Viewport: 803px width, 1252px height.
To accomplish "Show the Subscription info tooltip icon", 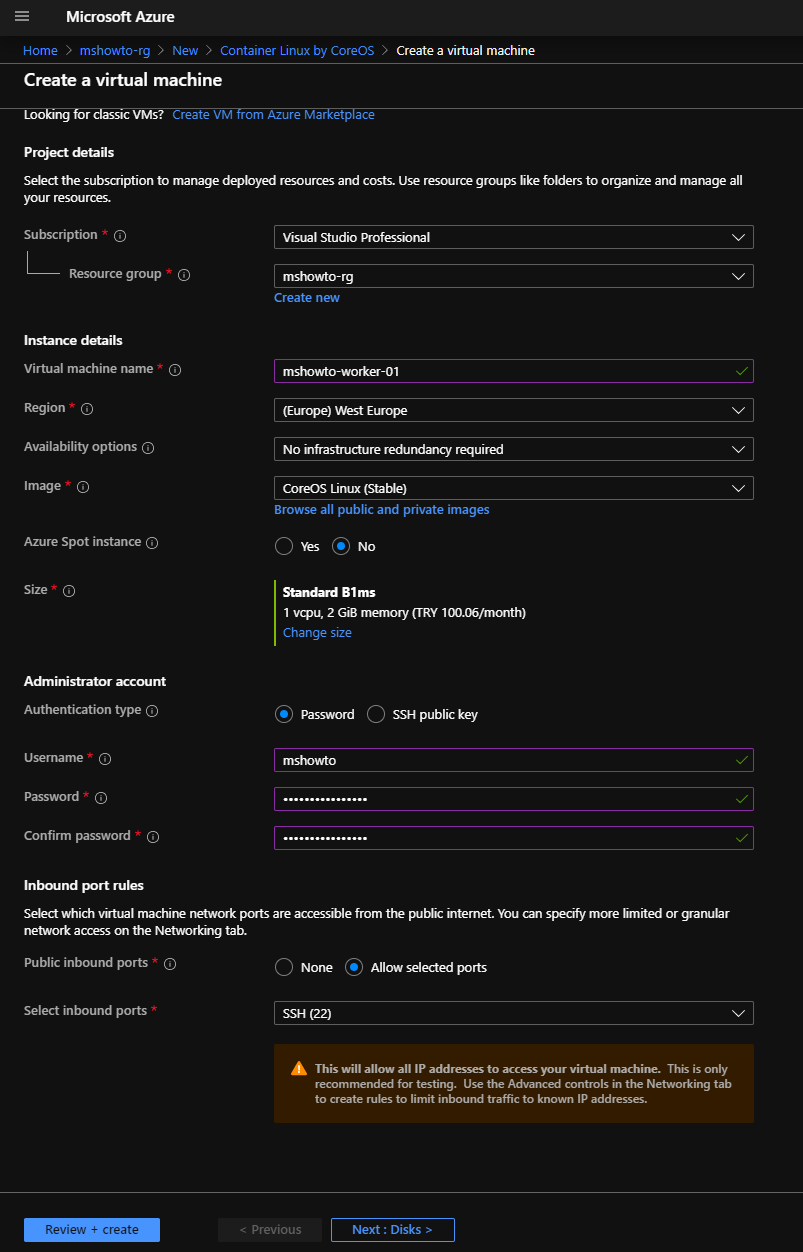I will click(x=120, y=236).
